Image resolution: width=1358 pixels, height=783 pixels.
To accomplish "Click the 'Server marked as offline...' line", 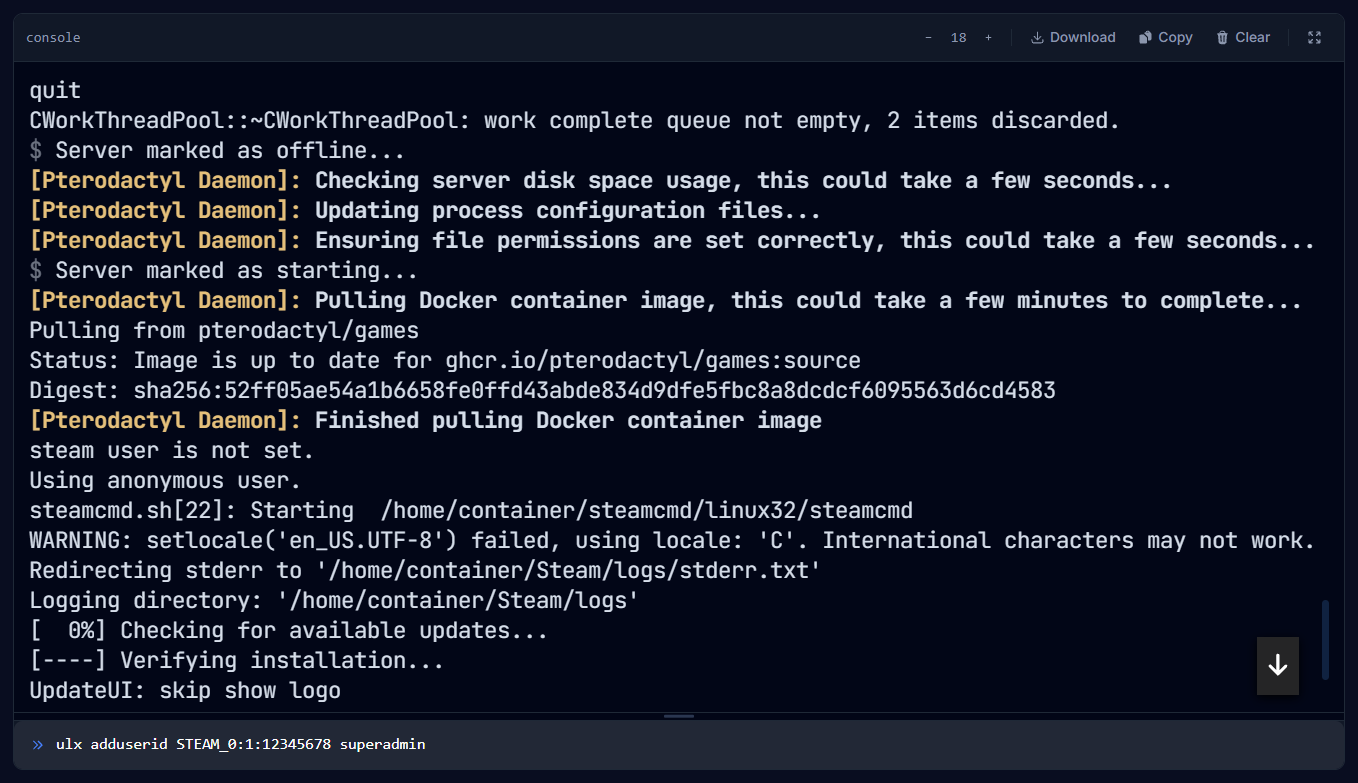I will pos(217,150).
